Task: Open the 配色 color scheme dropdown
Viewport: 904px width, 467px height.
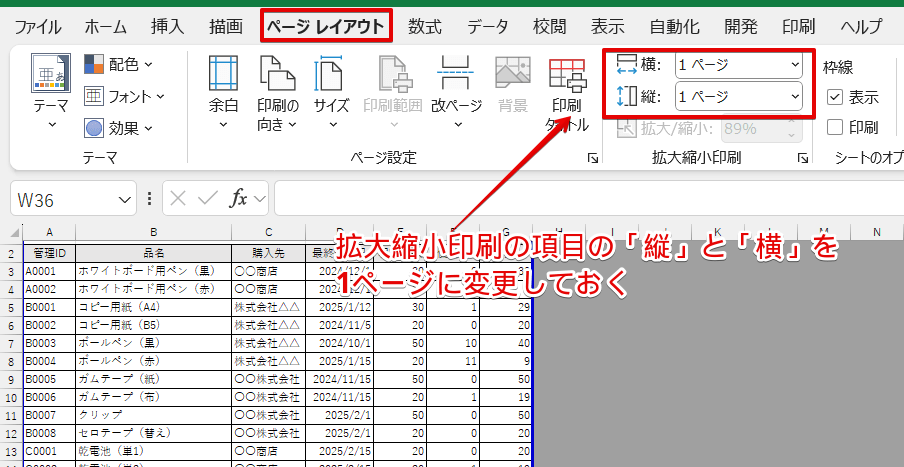Action: point(118,64)
